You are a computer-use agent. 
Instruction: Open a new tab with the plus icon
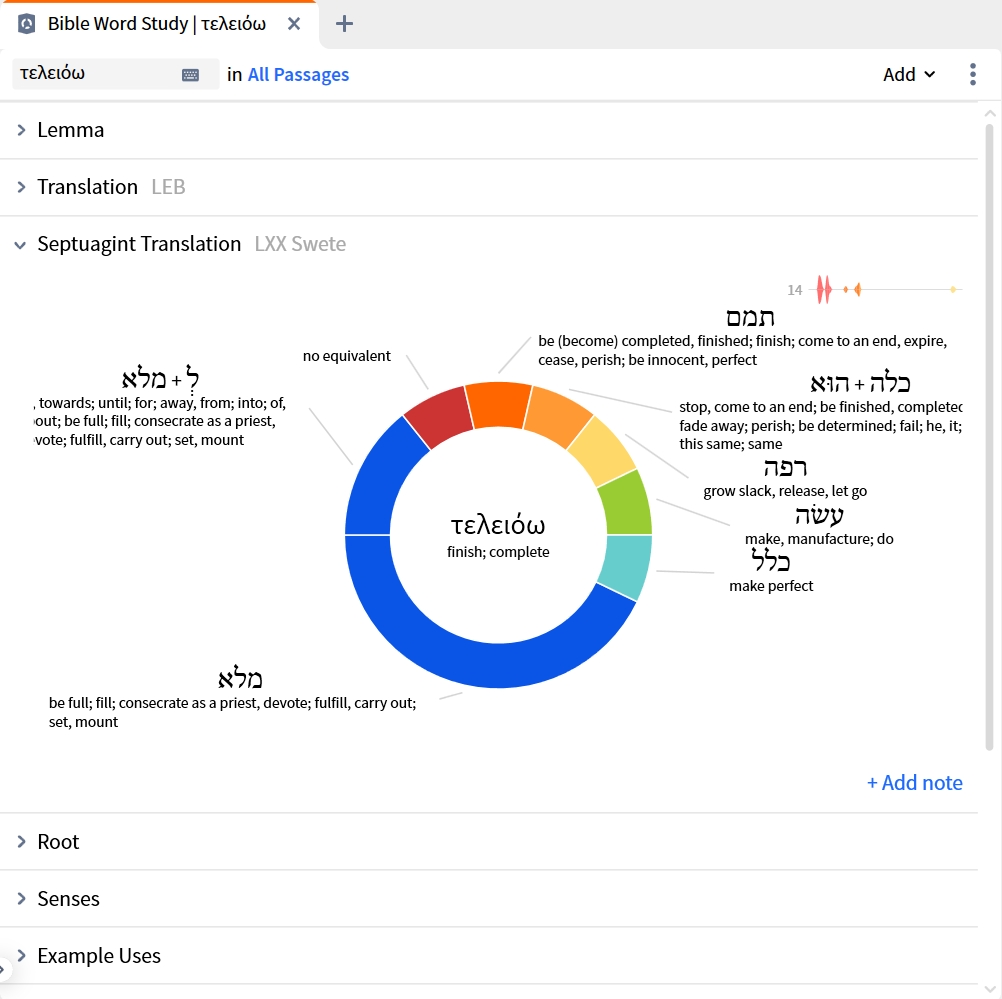[x=344, y=24]
